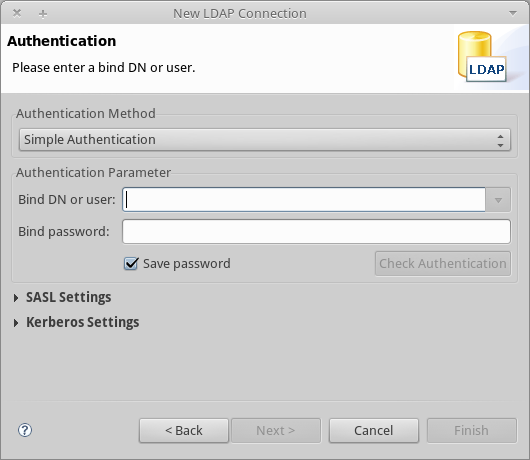Toggle the Save password checkbox

point(131,264)
